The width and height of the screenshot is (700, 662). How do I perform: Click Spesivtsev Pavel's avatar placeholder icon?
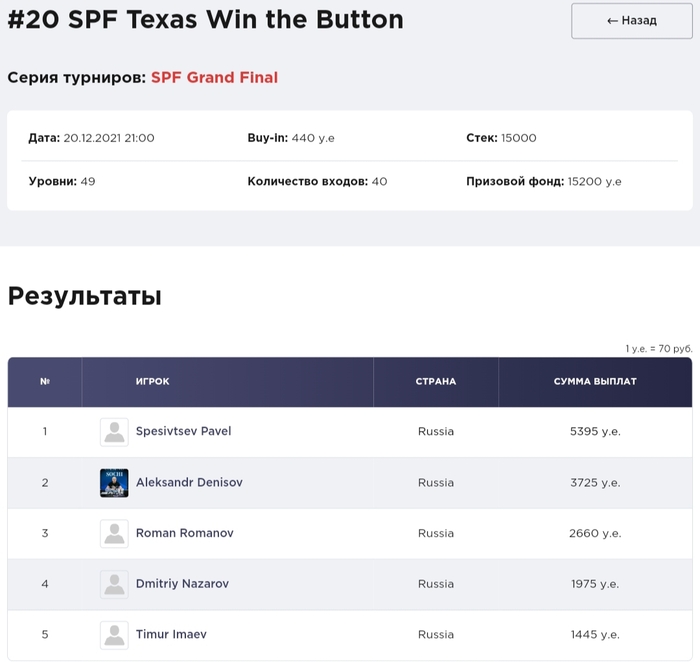(114, 432)
